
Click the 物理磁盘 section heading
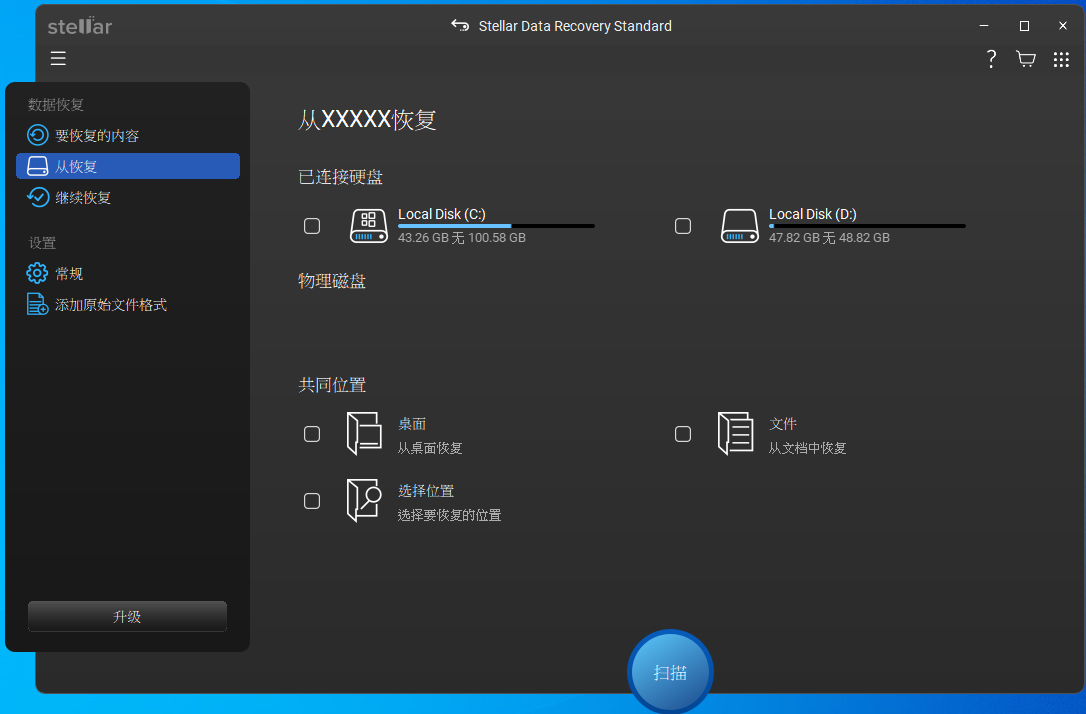click(332, 281)
